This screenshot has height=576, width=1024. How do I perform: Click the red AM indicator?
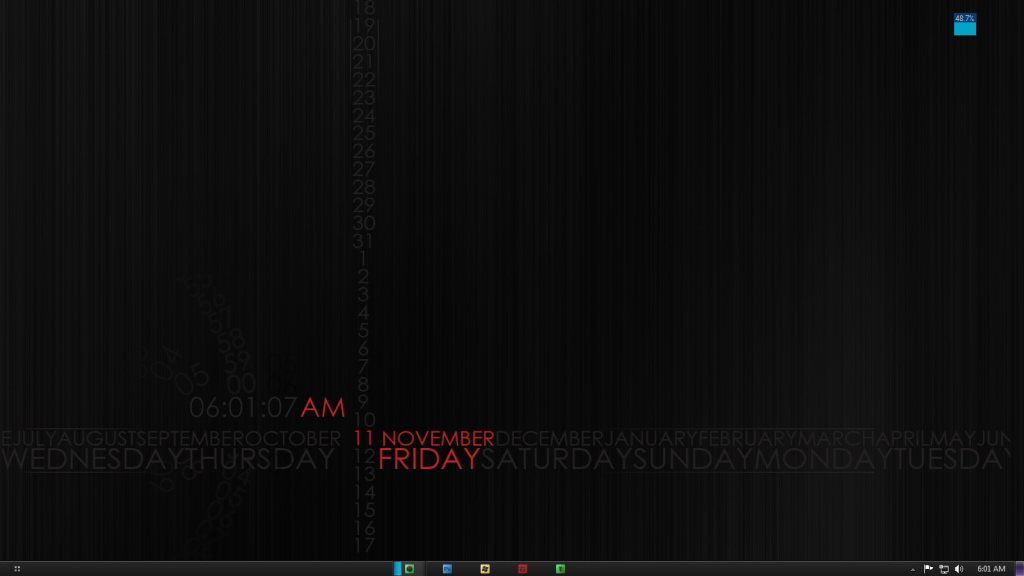pyautogui.click(x=323, y=407)
